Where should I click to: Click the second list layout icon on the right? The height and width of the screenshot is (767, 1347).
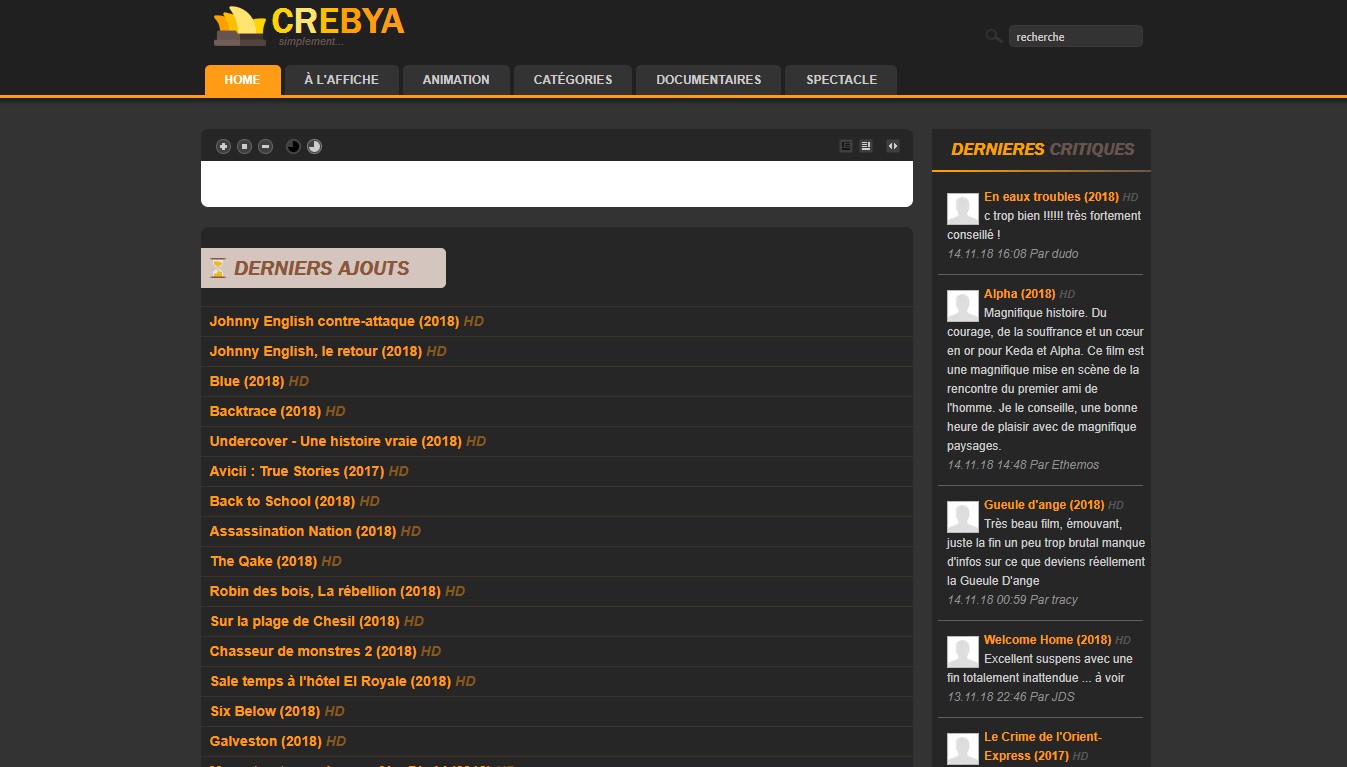point(865,146)
